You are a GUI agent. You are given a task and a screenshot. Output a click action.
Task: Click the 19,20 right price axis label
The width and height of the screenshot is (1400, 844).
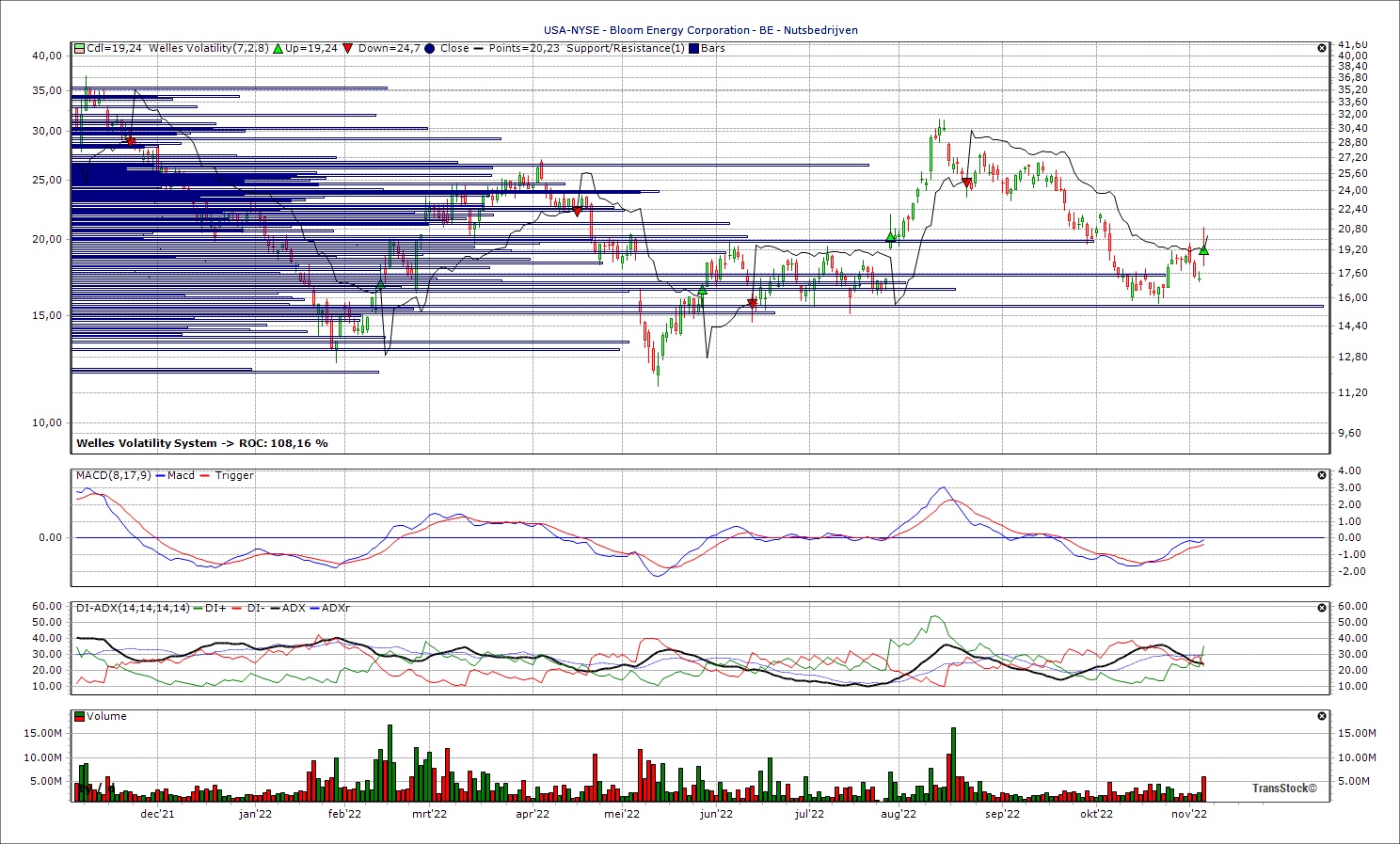[1353, 250]
